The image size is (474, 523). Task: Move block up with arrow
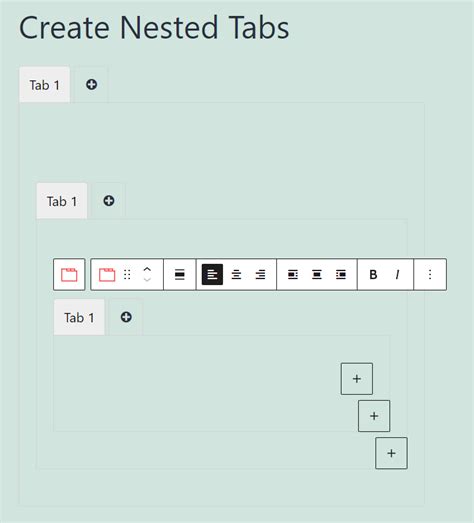tap(147, 270)
